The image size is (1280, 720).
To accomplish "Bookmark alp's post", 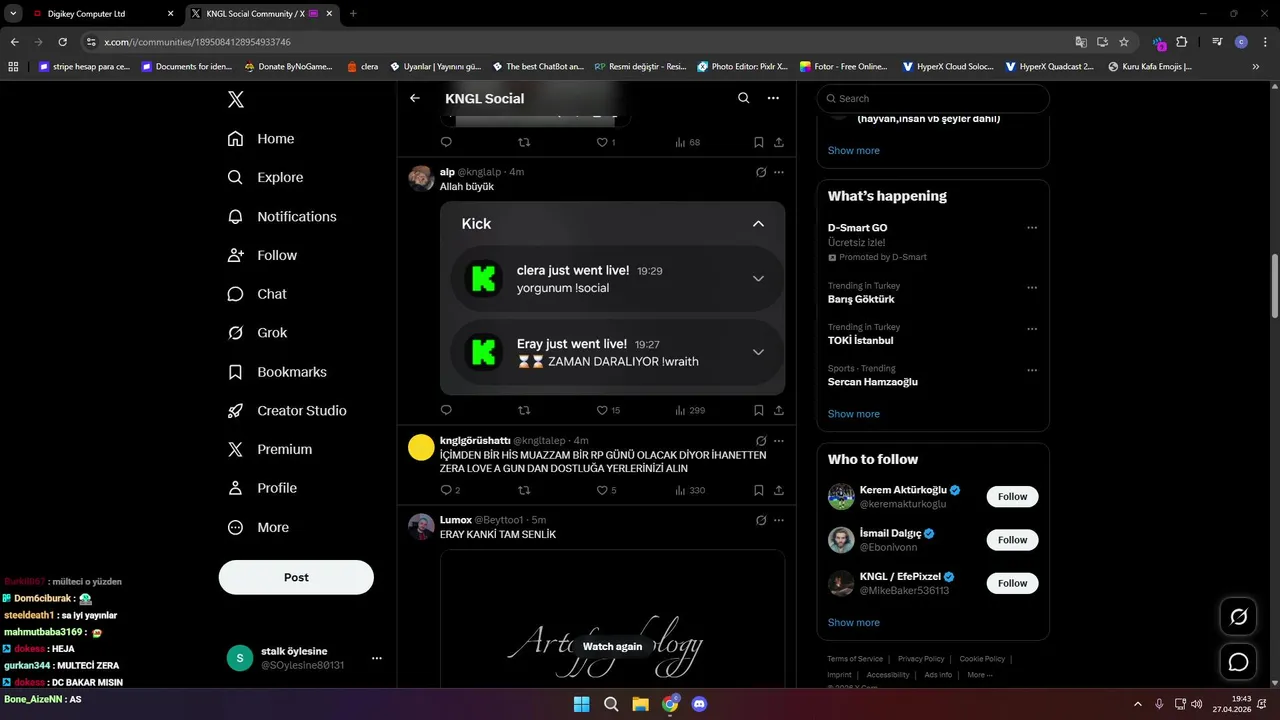I will pos(759,410).
